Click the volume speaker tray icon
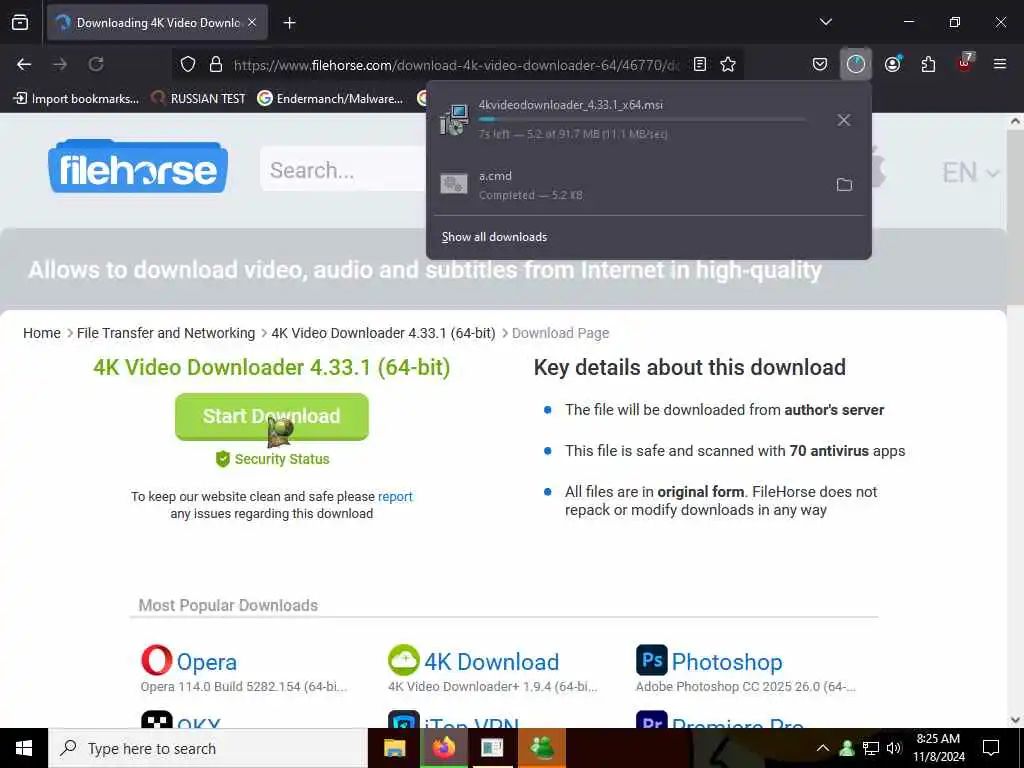The width and height of the screenshot is (1024, 768). pyautogui.click(x=894, y=748)
